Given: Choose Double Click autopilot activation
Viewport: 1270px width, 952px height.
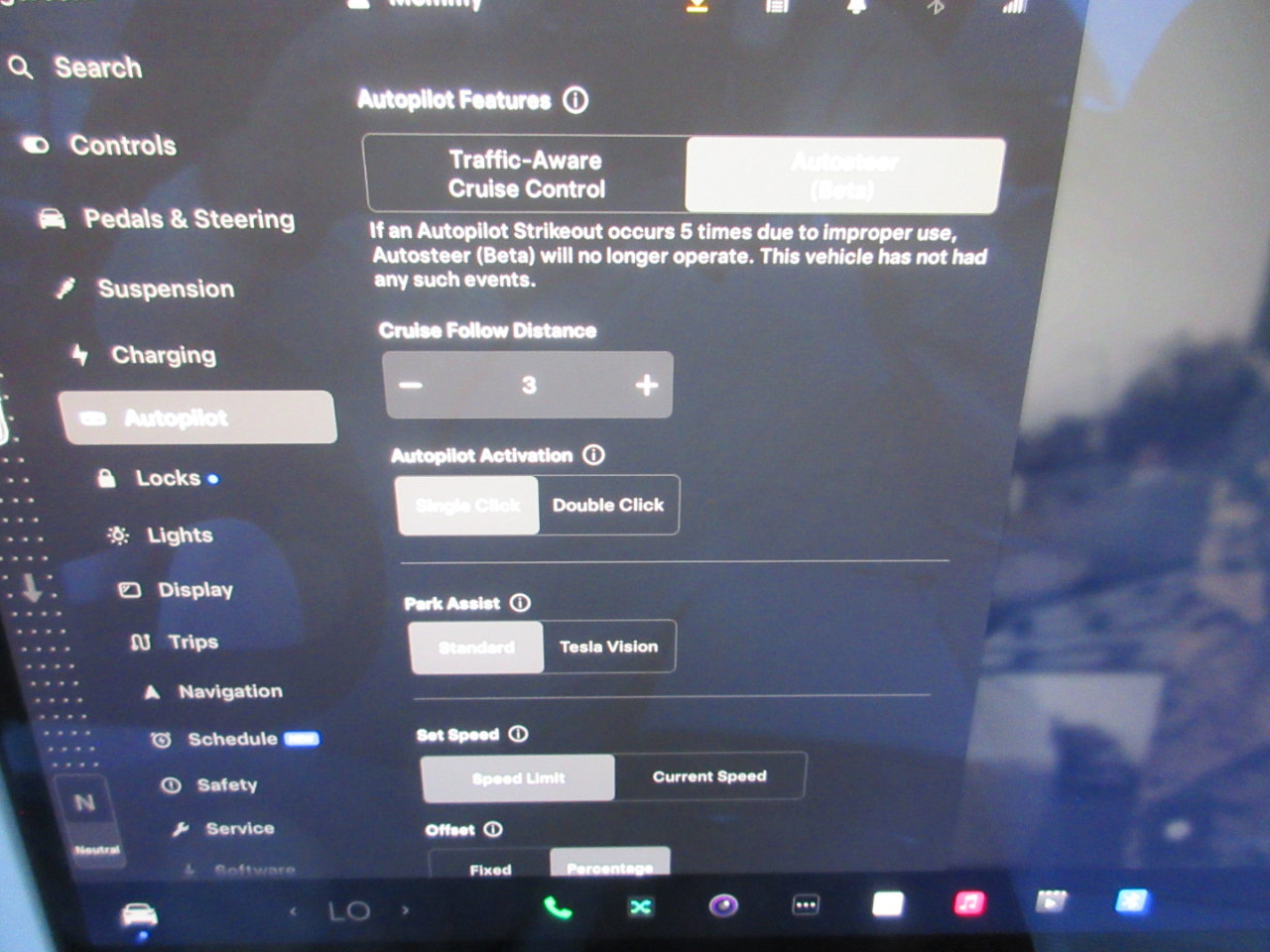Looking at the screenshot, I should (x=608, y=506).
